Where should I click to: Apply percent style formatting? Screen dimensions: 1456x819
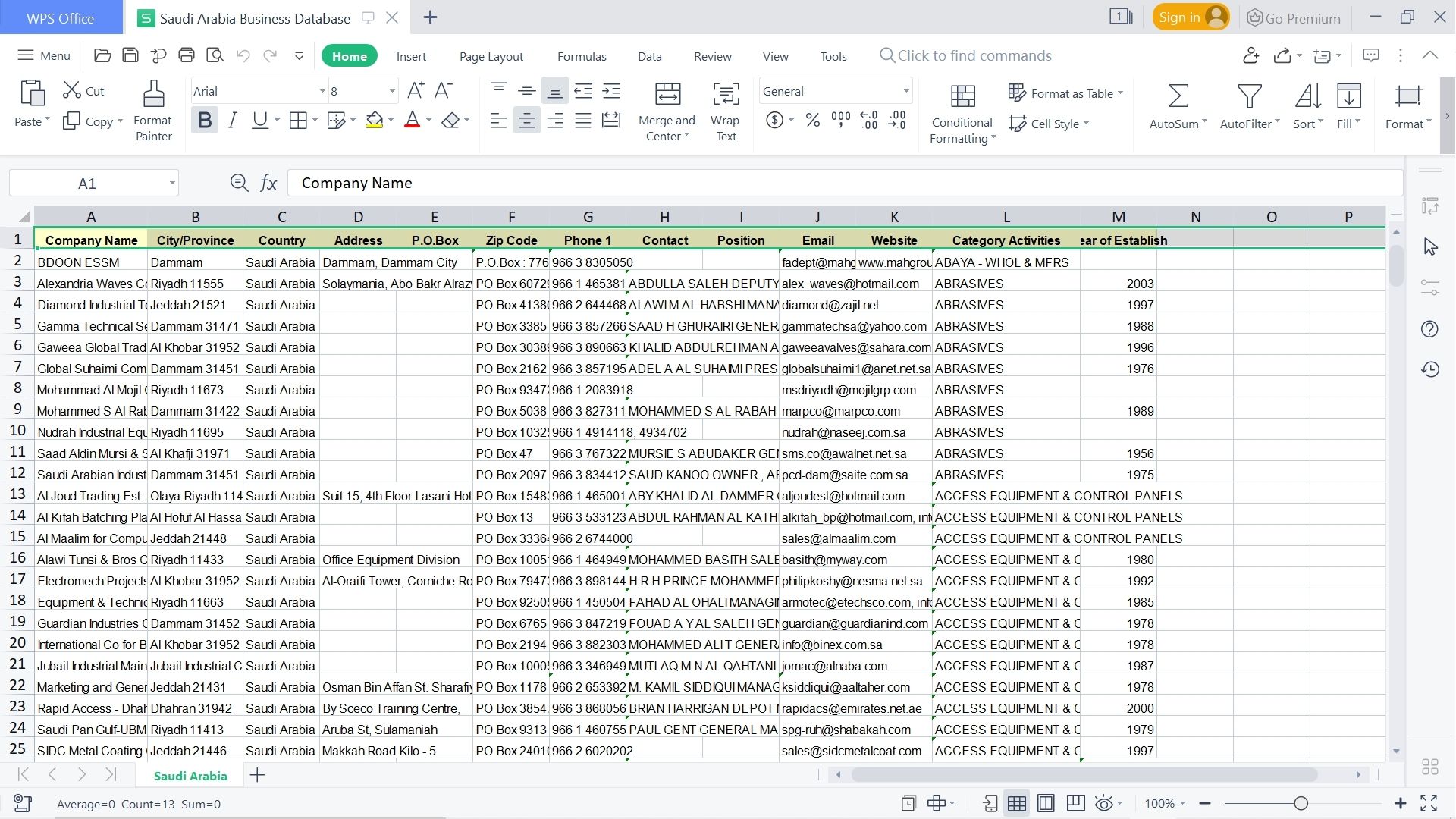(x=813, y=120)
